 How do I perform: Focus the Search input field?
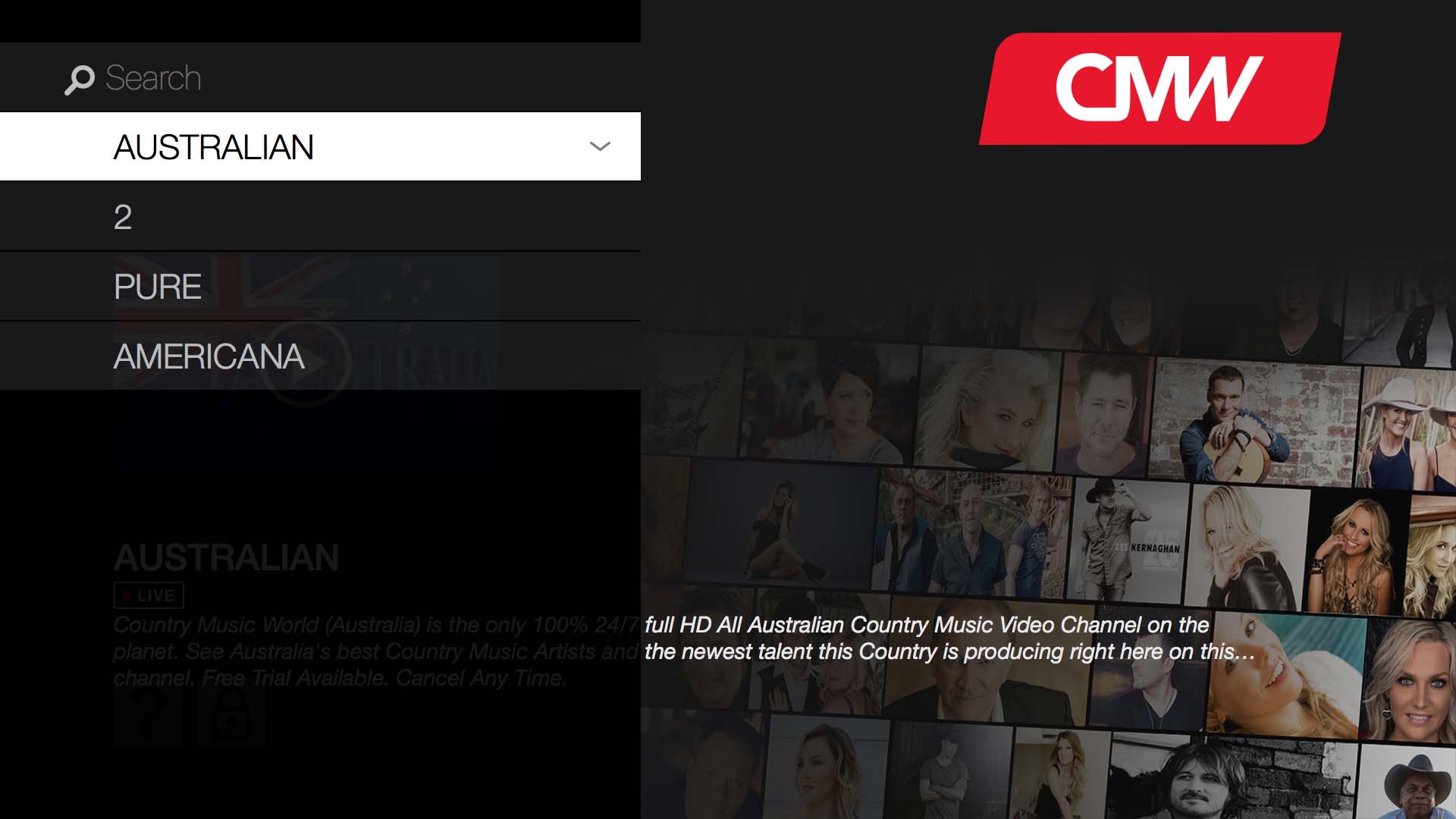(320, 77)
